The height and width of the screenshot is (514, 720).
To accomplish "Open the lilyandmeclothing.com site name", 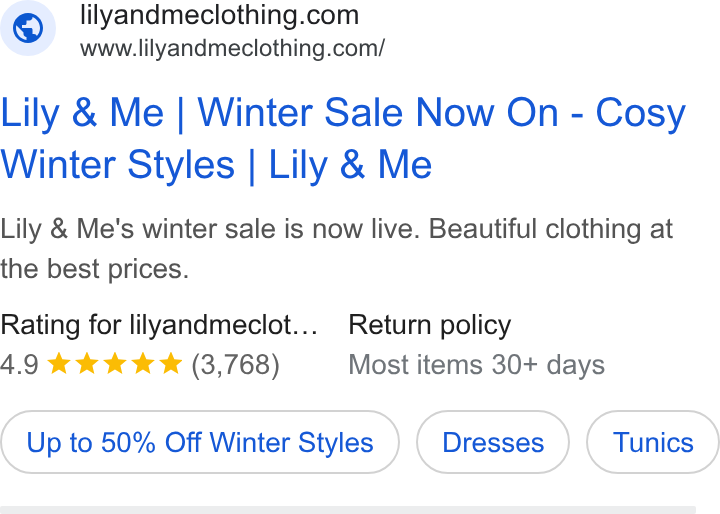I will [x=219, y=15].
